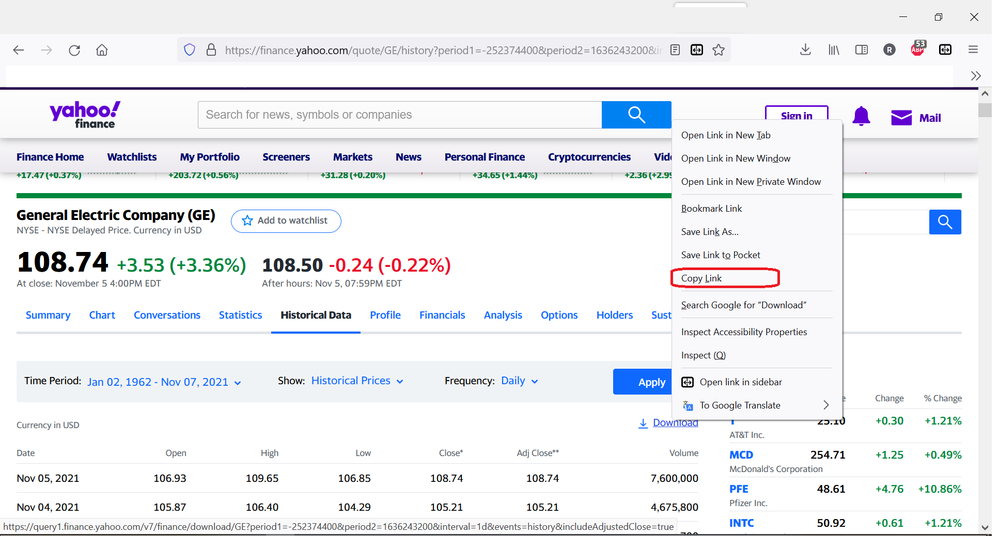Go back with the browser back arrow
Image resolution: width=999 pixels, height=536 pixels.
click(18, 50)
